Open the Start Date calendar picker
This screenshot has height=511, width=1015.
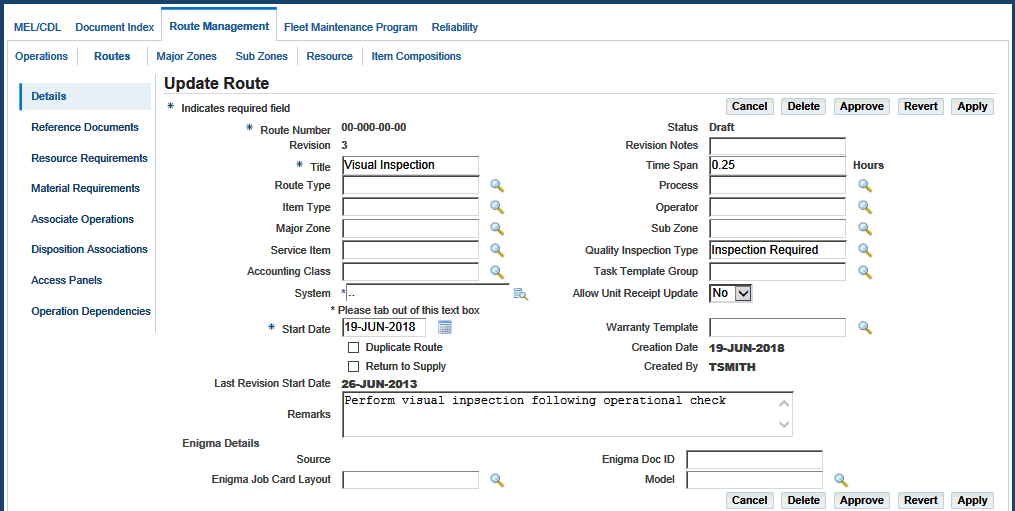tap(445, 327)
